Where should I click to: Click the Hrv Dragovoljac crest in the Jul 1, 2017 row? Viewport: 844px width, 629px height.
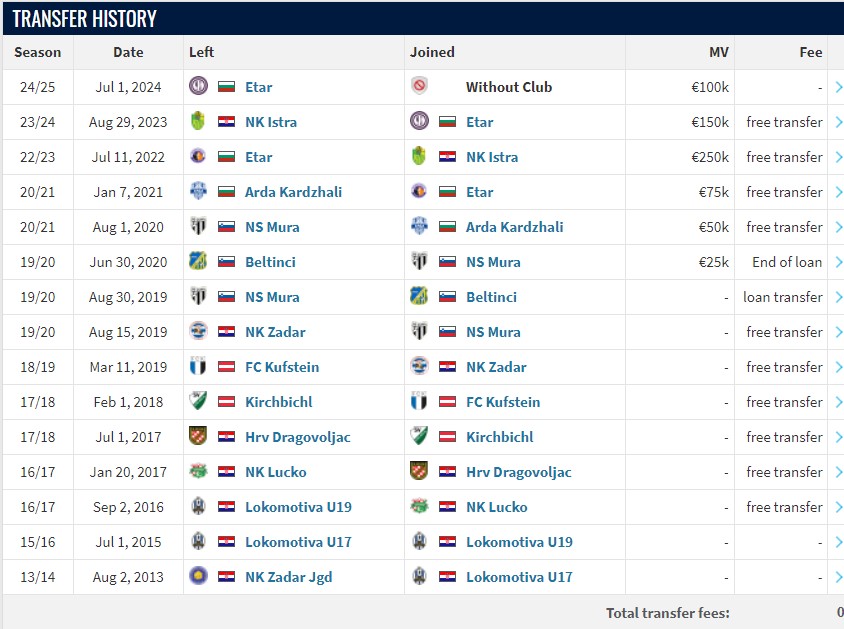(x=198, y=437)
